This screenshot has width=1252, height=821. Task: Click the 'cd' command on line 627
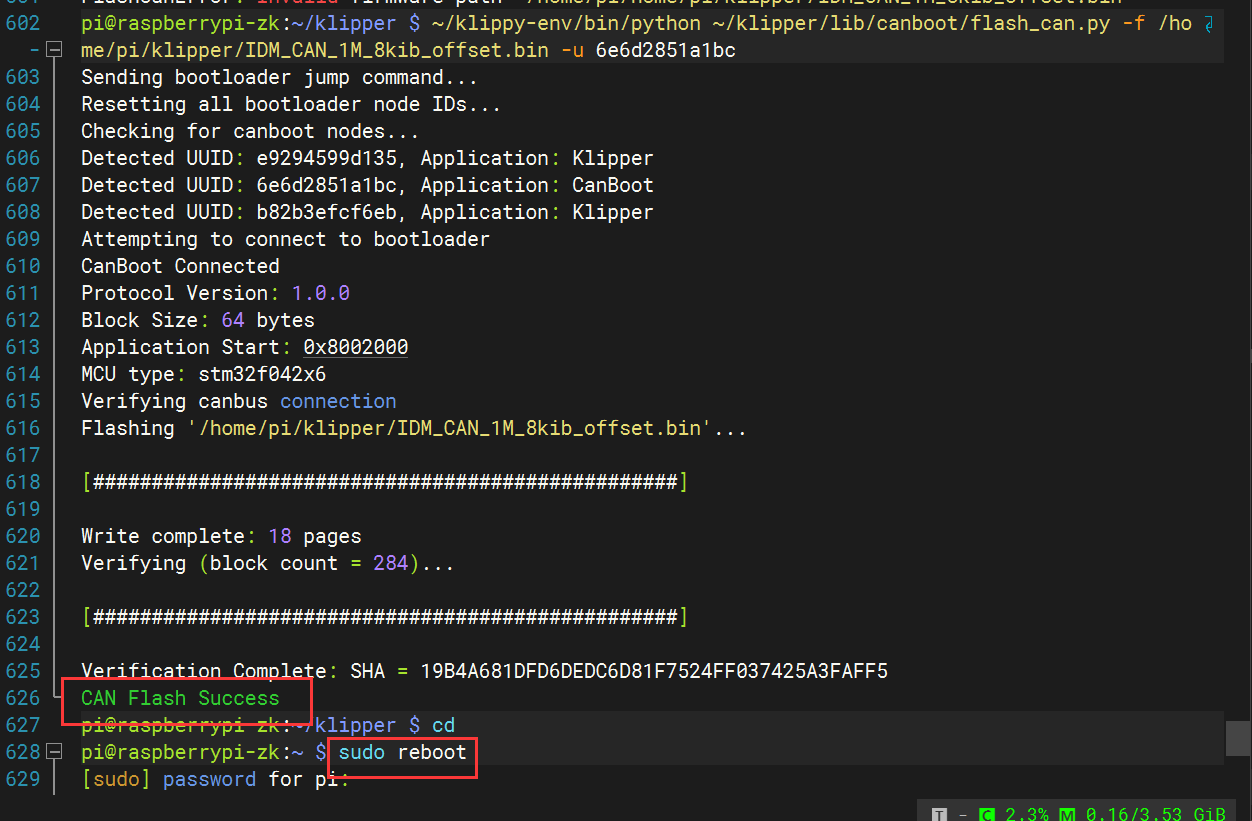point(444,725)
